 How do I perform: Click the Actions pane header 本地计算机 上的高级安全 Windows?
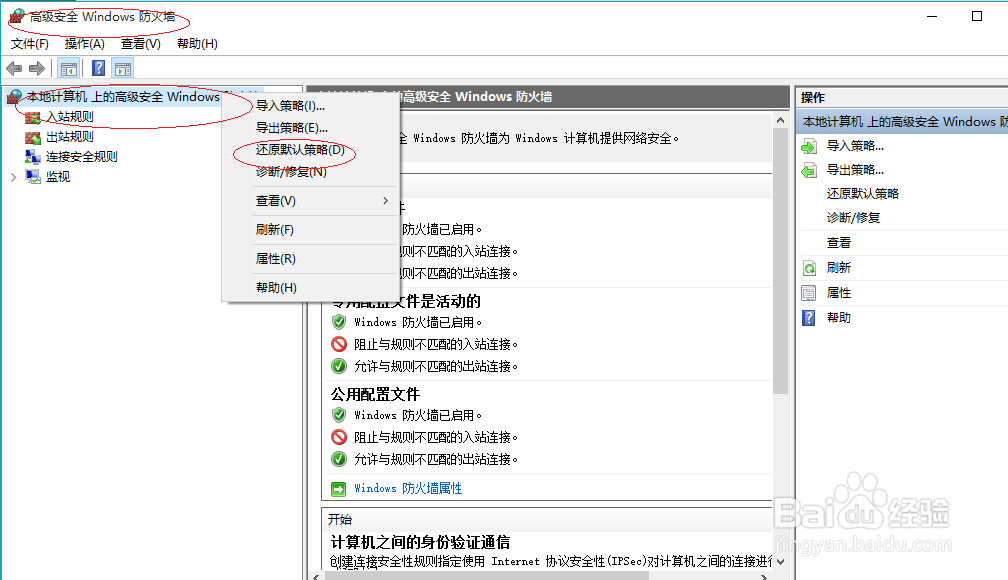[903, 122]
